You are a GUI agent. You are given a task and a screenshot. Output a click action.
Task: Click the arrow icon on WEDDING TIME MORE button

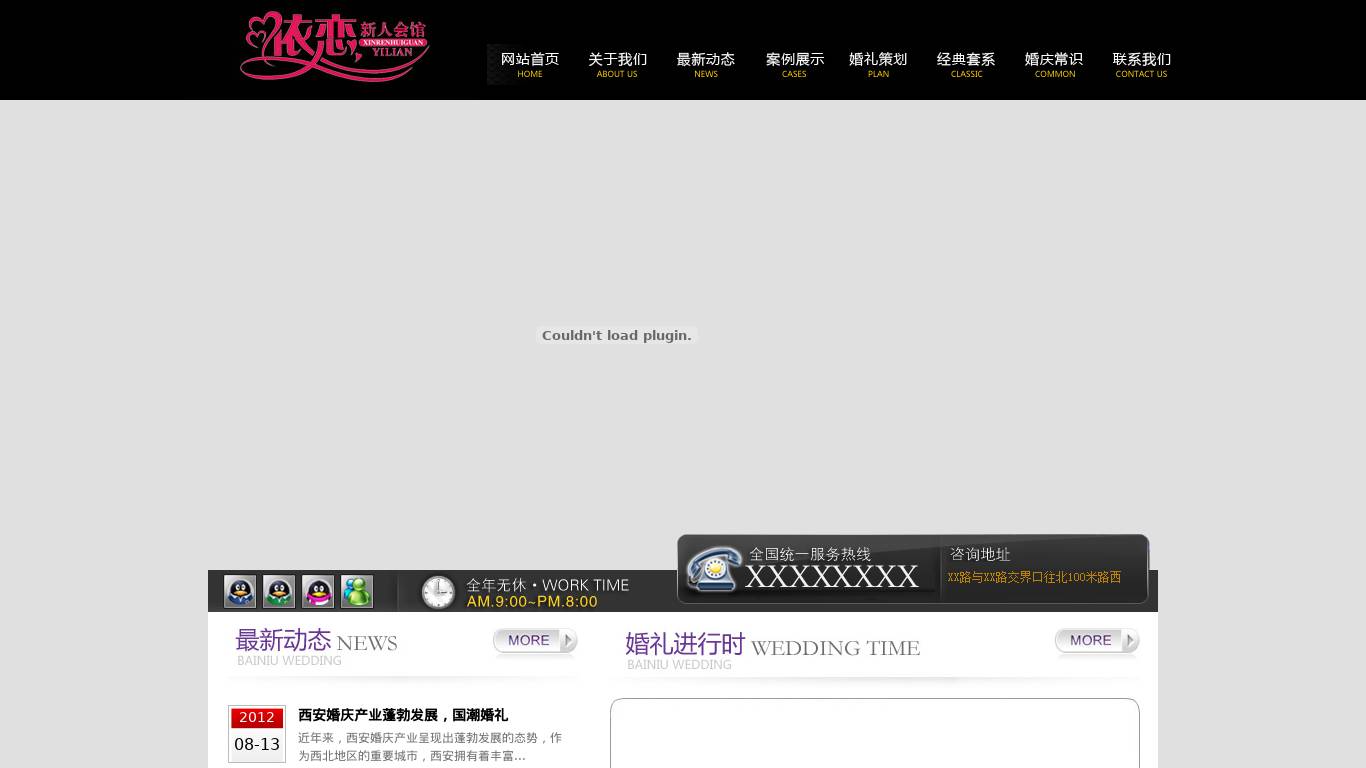point(1128,640)
